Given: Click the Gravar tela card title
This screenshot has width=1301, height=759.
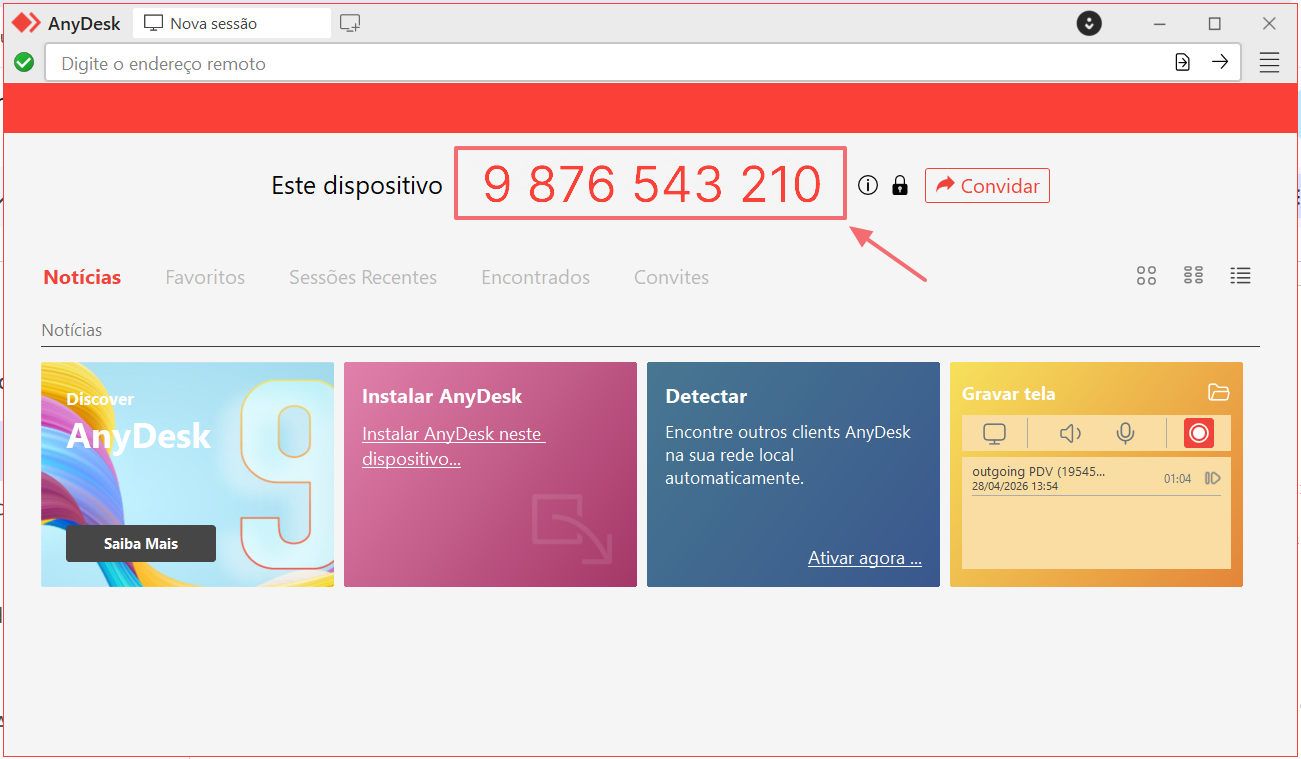Looking at the screenshot, I should pyautogui.click(x=1008, y=393).
